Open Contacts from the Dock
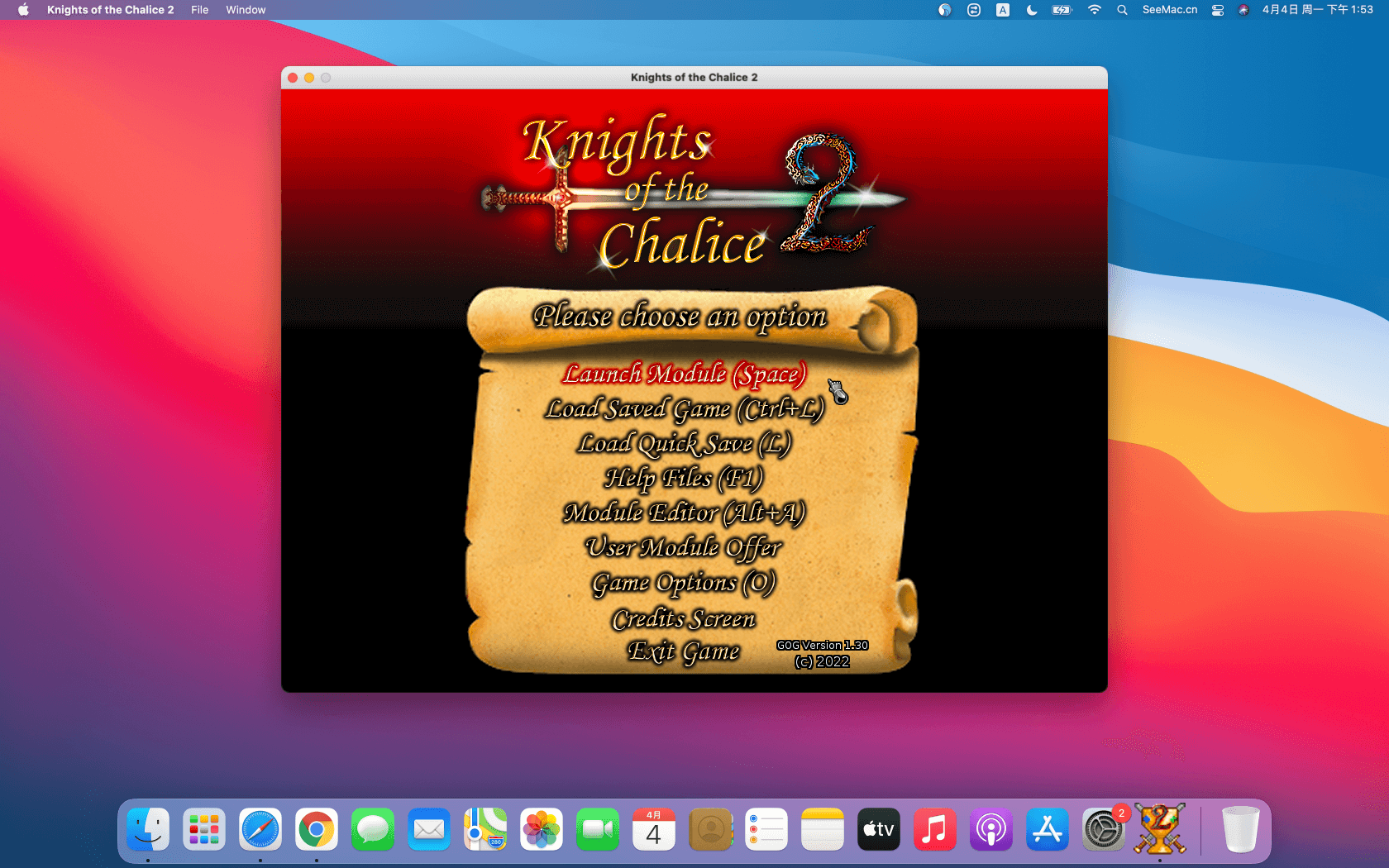 710,829
